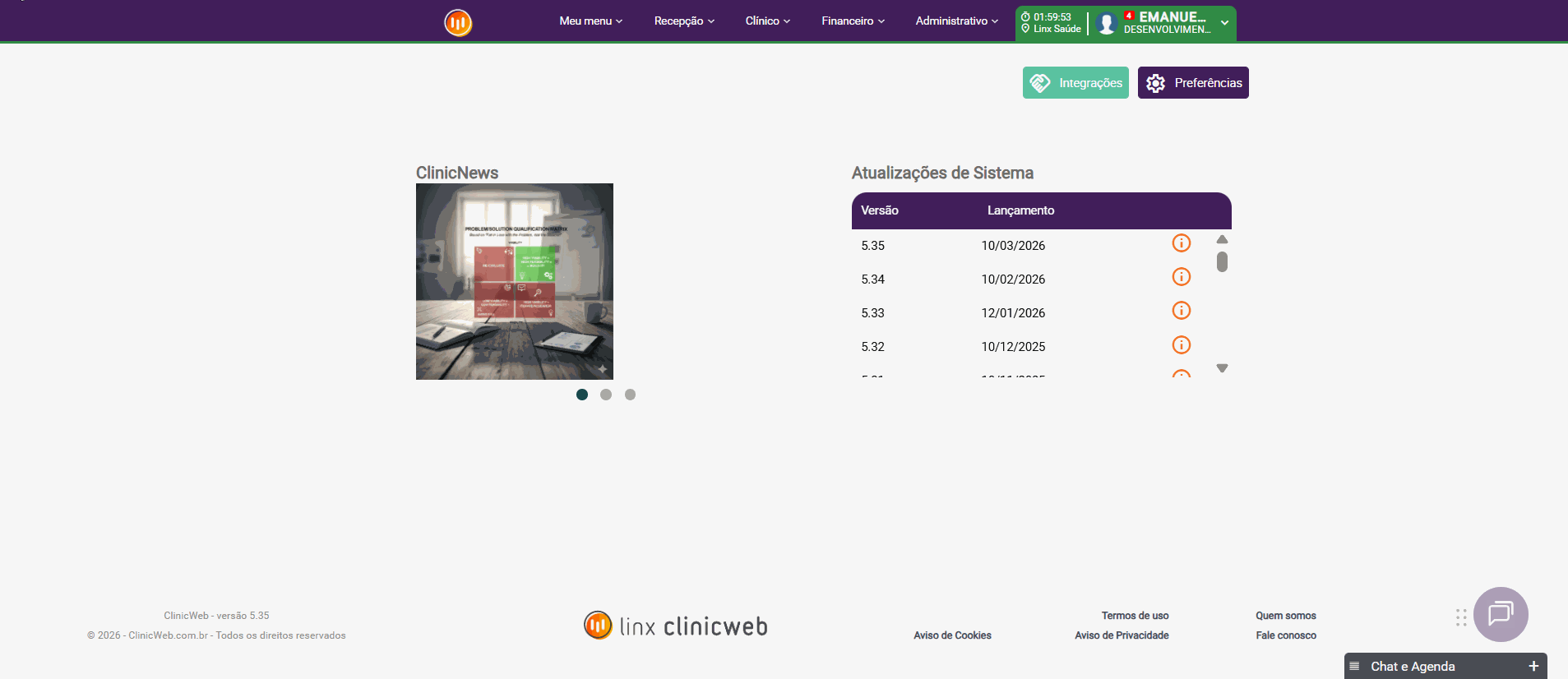Open Fale conosco link
1568x679 pixels.
[1285, 635]
